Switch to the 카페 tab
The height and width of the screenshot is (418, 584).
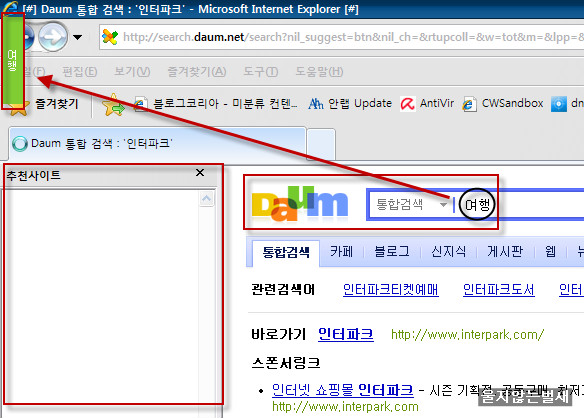click(341, 251)
